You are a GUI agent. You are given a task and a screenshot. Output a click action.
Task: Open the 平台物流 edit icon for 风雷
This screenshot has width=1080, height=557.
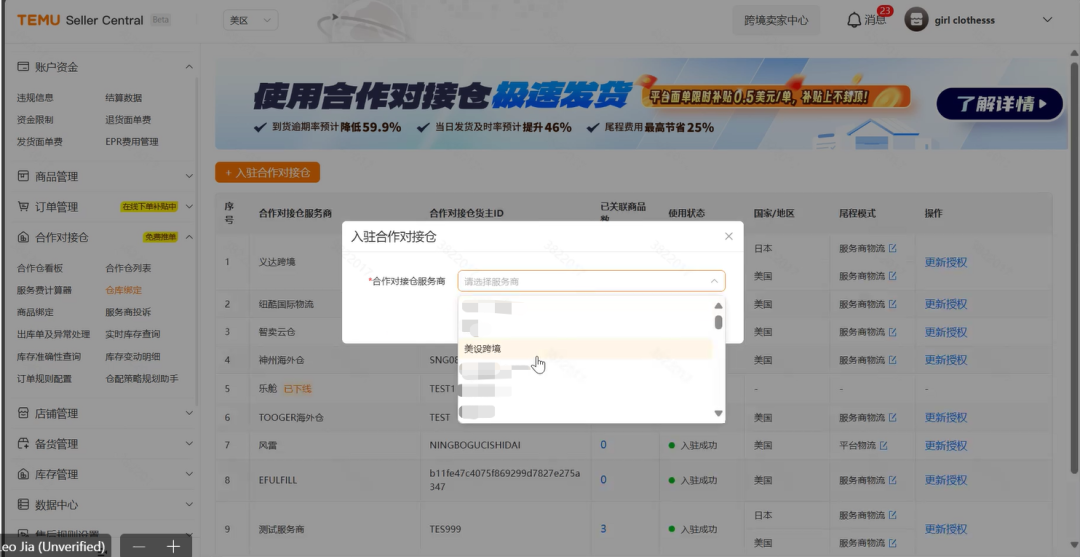pos(883,445)
